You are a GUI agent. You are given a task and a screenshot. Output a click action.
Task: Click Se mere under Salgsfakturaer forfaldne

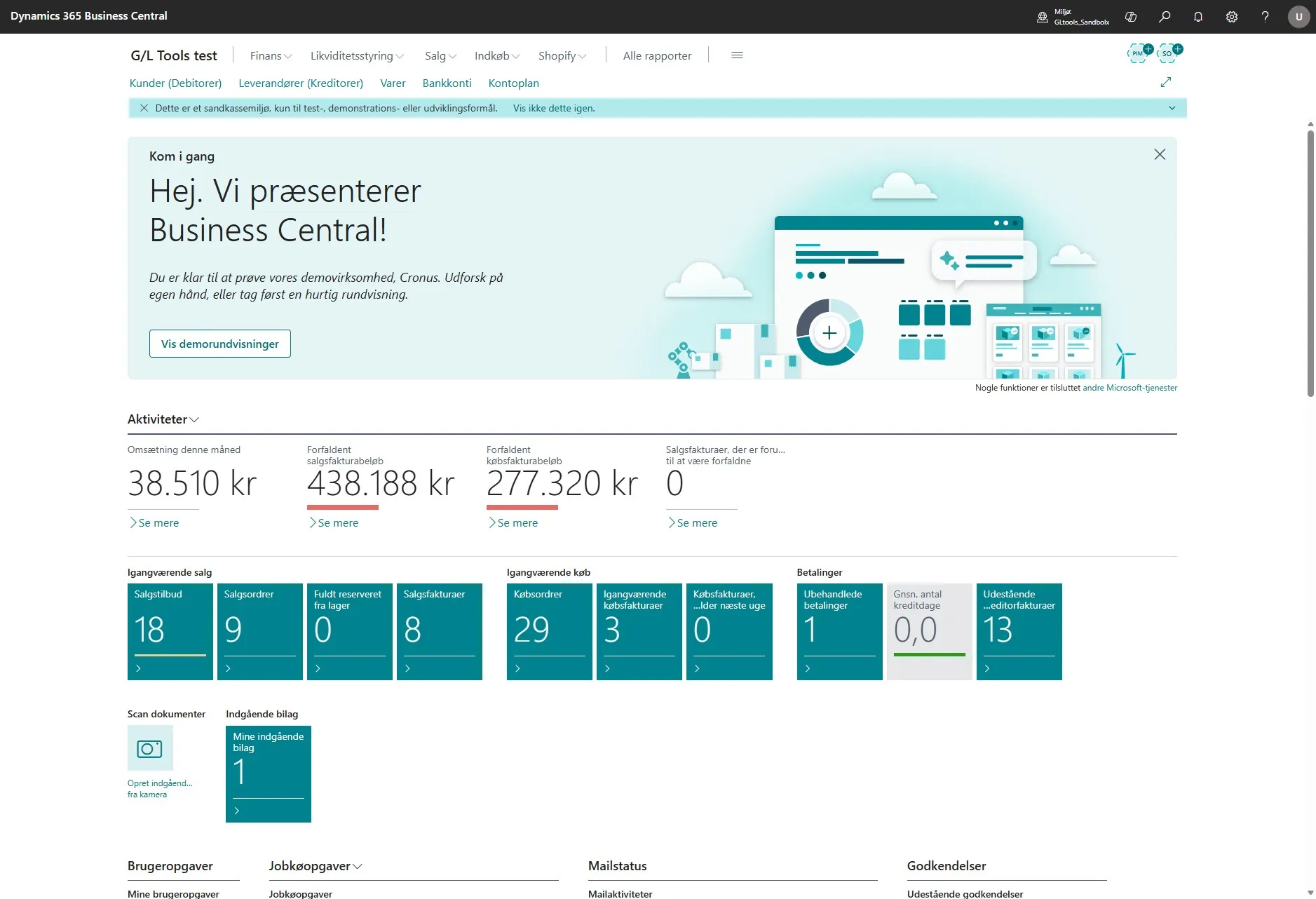[x=693, y=522]
